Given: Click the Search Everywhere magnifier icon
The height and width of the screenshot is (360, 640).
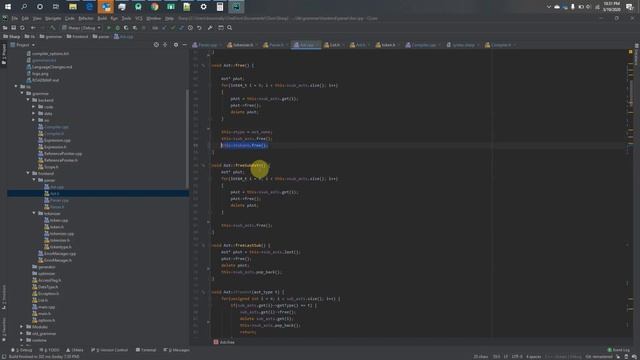Looking at the screenshot, I should coord(229,28).
